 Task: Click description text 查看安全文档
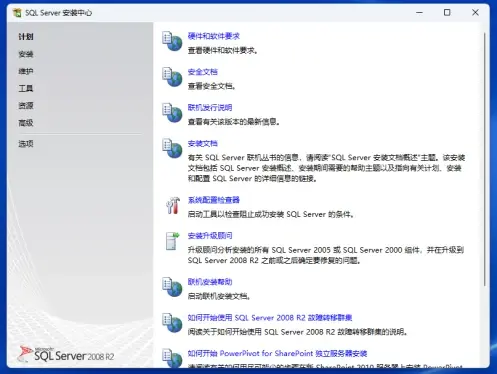coord(211,86)
